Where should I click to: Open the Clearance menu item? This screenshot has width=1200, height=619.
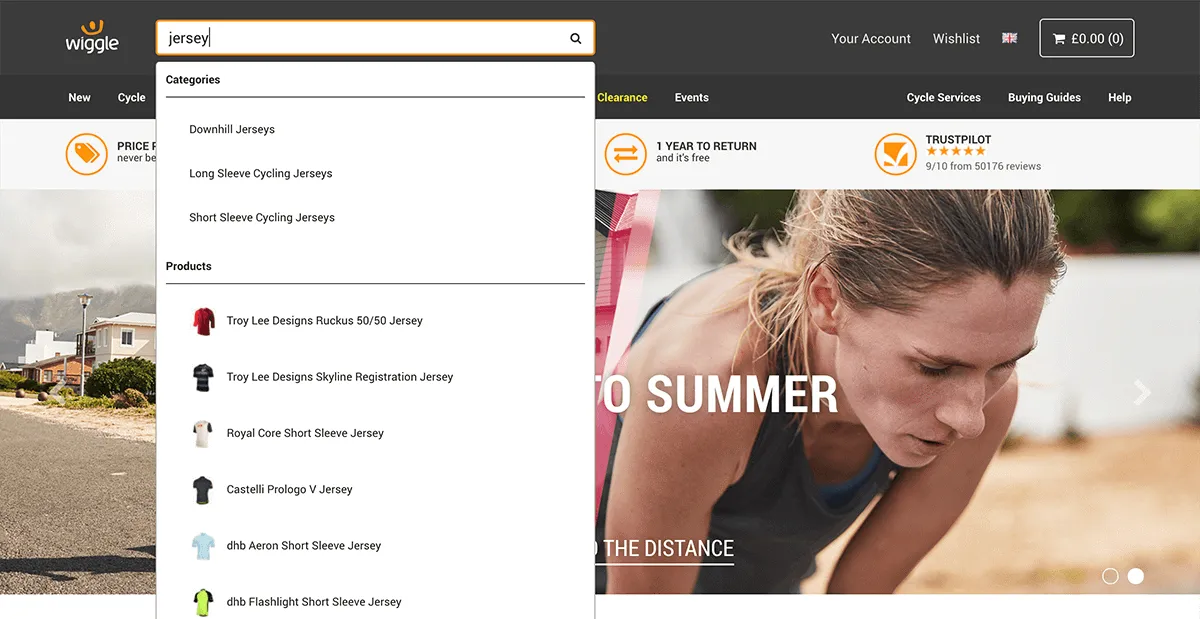pos(622,97)
